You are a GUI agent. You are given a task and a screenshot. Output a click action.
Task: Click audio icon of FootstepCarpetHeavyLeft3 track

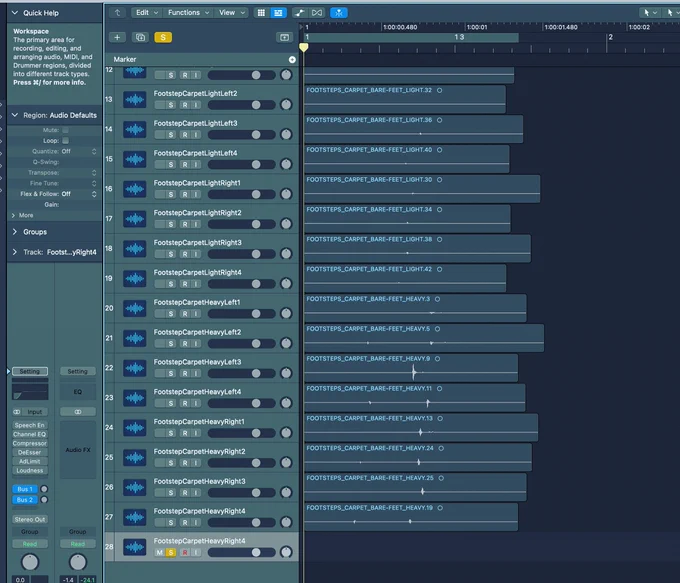134,368
